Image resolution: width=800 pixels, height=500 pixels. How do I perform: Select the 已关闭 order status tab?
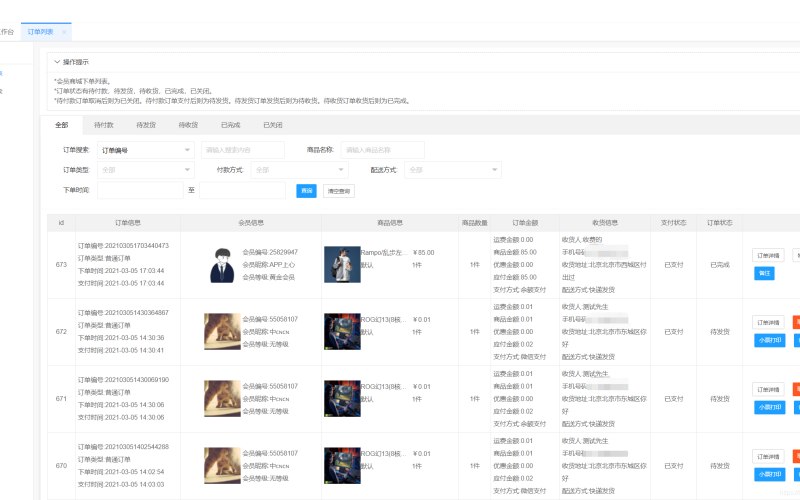point(273,125)
